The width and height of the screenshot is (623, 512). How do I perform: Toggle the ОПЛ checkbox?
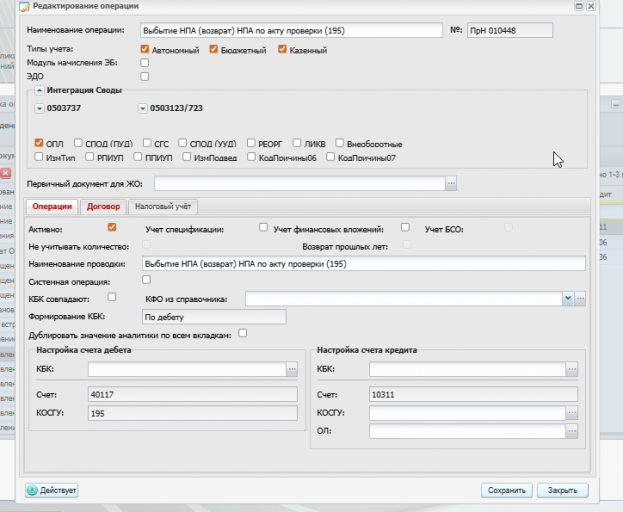click(x=39, y=143)
